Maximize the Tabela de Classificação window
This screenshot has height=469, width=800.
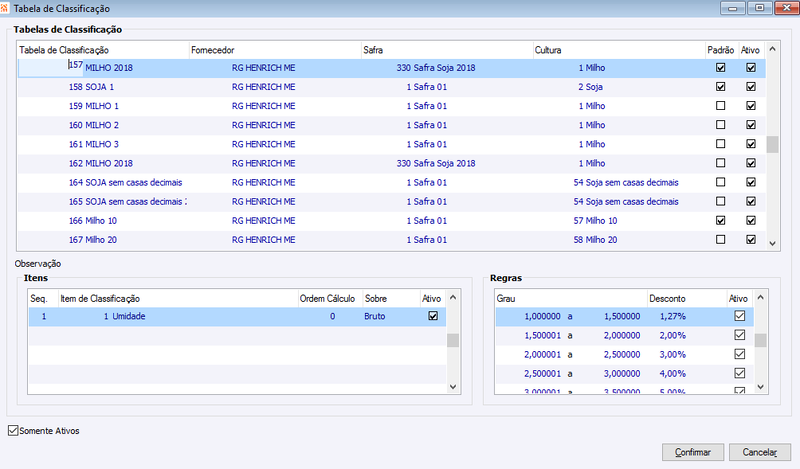pyautogui.click(x=760, y=8)
